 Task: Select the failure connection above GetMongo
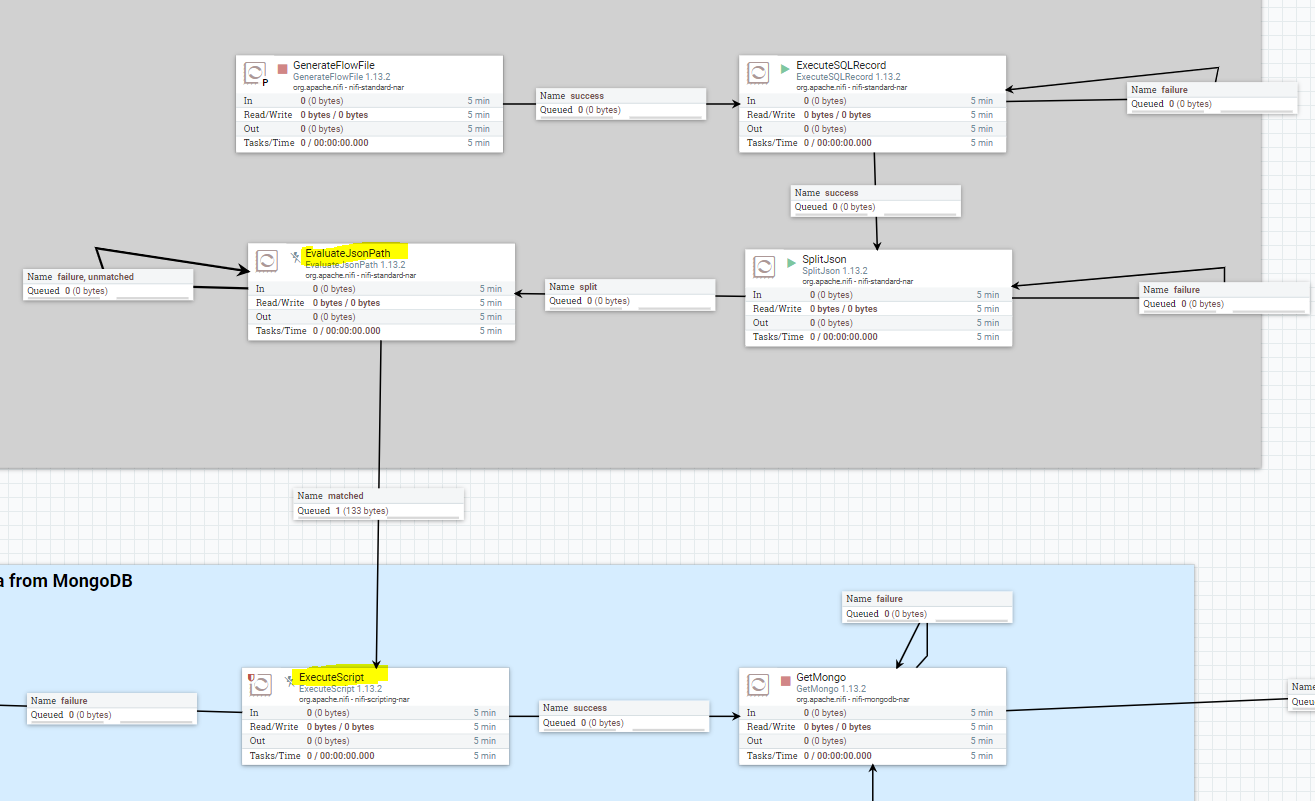click(925, 605)
